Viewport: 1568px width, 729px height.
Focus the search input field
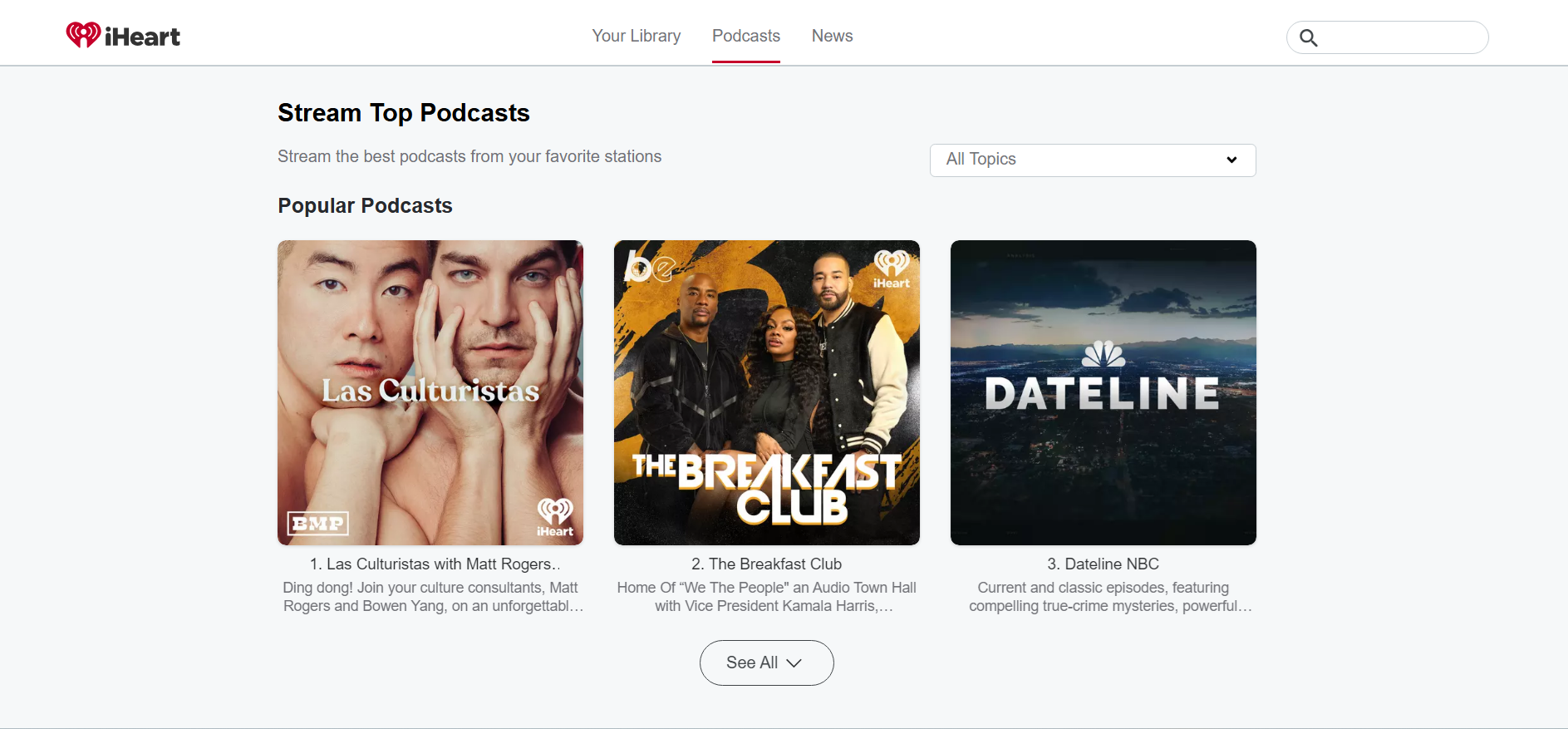(1400, 38)
